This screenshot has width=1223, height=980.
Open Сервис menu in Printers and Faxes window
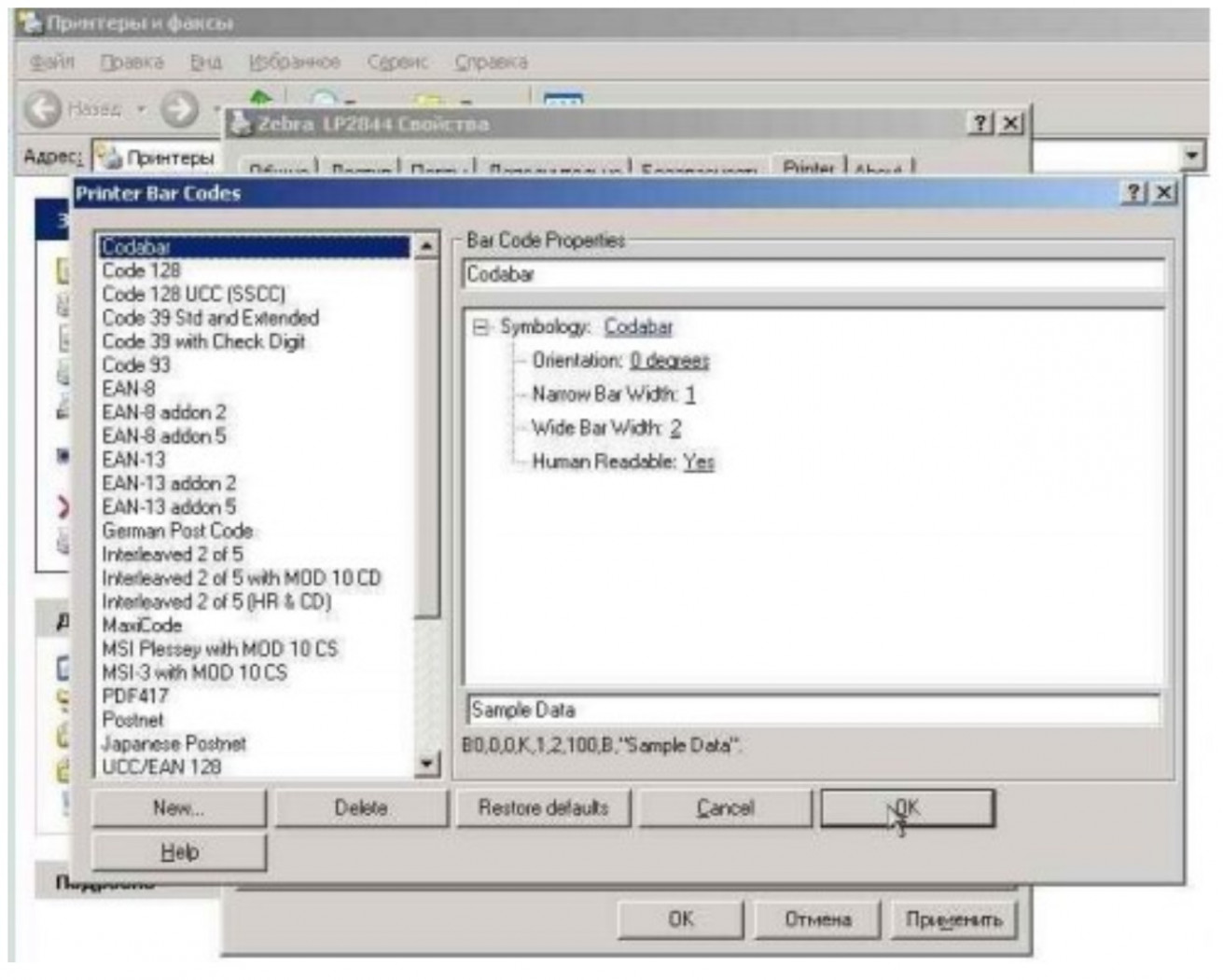pyautogui.click(x=397, y=62)
